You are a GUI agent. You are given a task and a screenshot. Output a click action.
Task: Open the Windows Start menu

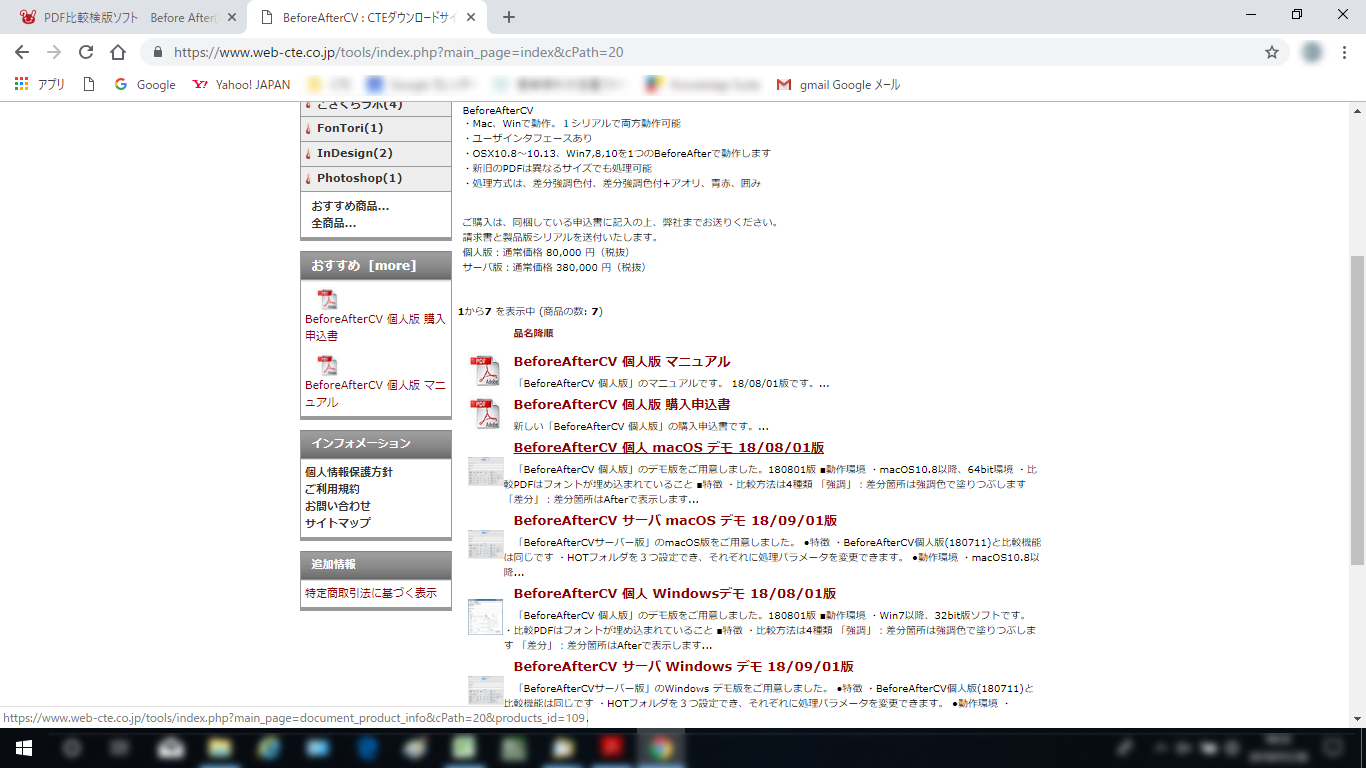click(x=23, y=748)
